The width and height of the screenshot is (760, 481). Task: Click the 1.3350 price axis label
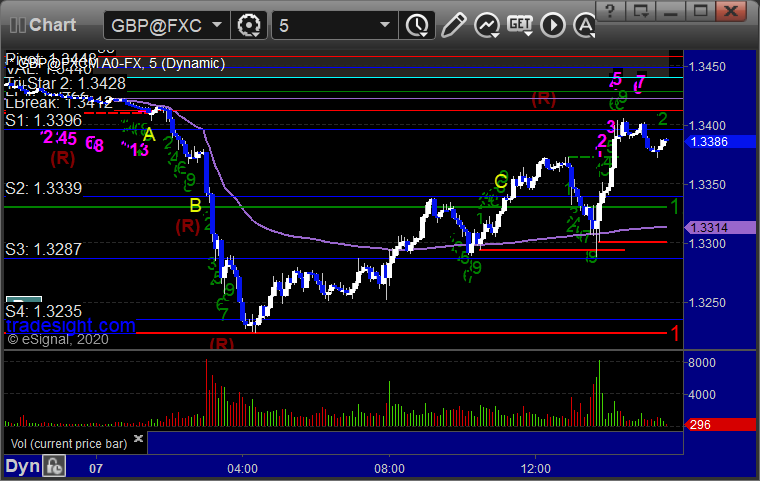707,185
